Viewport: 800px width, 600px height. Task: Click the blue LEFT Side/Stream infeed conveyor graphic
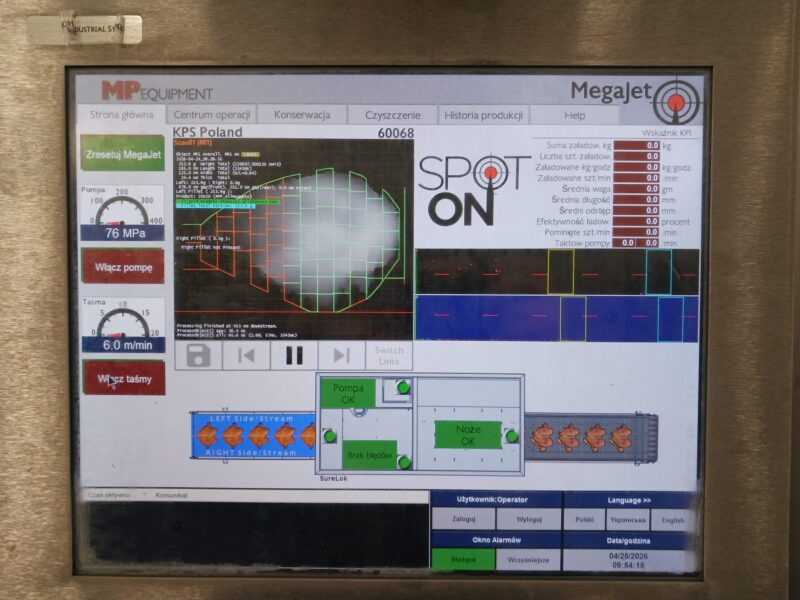coord(253,436)
